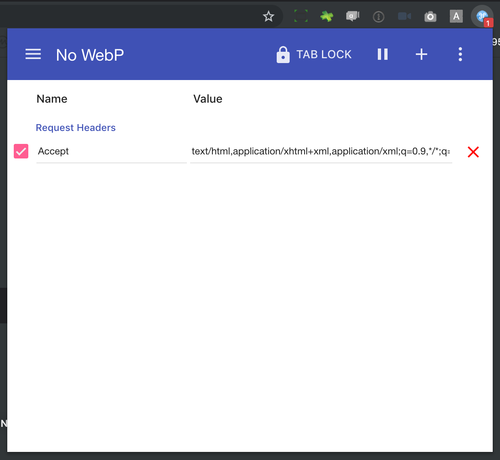The width and height of the screenshot is (500, 460).
Task: Open the green dashed-square screenshot extension
Action: pyautogui.click(x=301, y=16)
